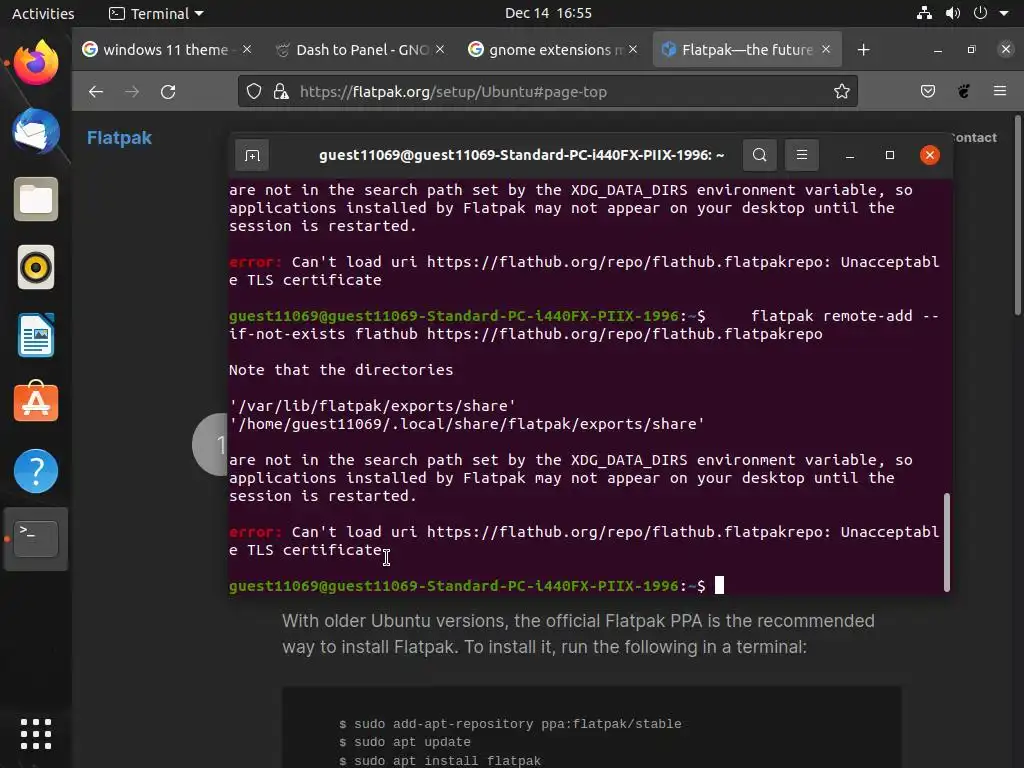Open the Files manager dock icon
Screen dimensions: 1024x768
pos(36,199)
